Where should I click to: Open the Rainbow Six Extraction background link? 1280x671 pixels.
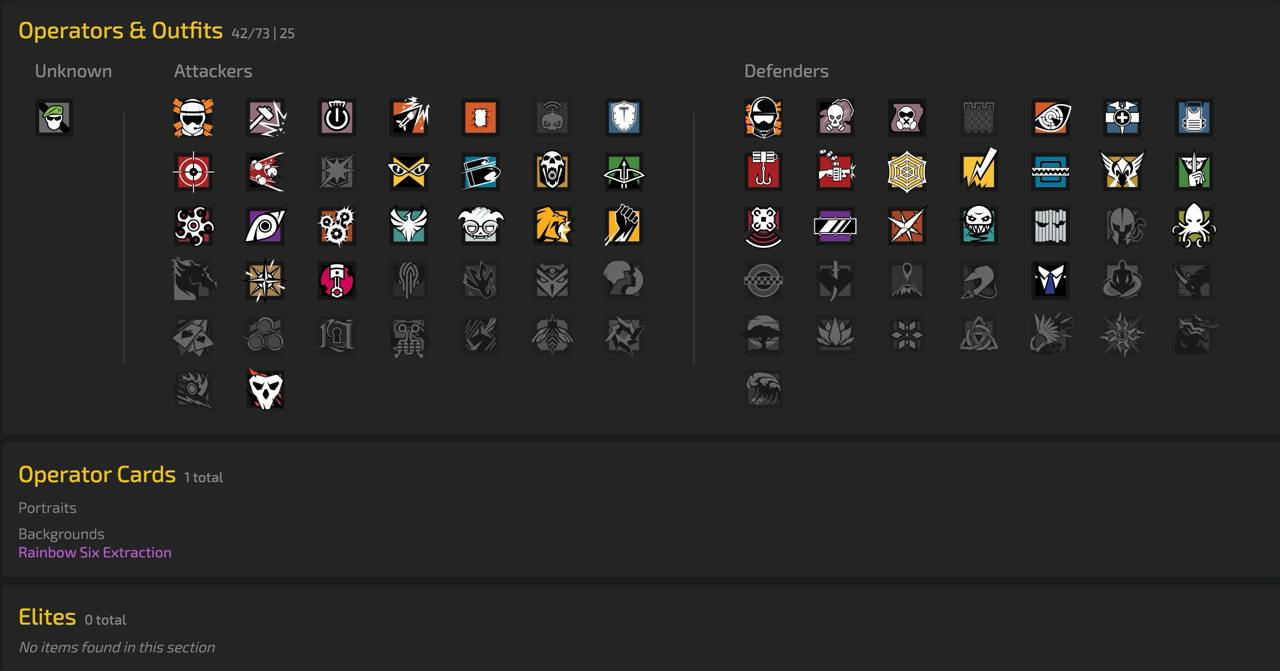(x=95, y=552)
